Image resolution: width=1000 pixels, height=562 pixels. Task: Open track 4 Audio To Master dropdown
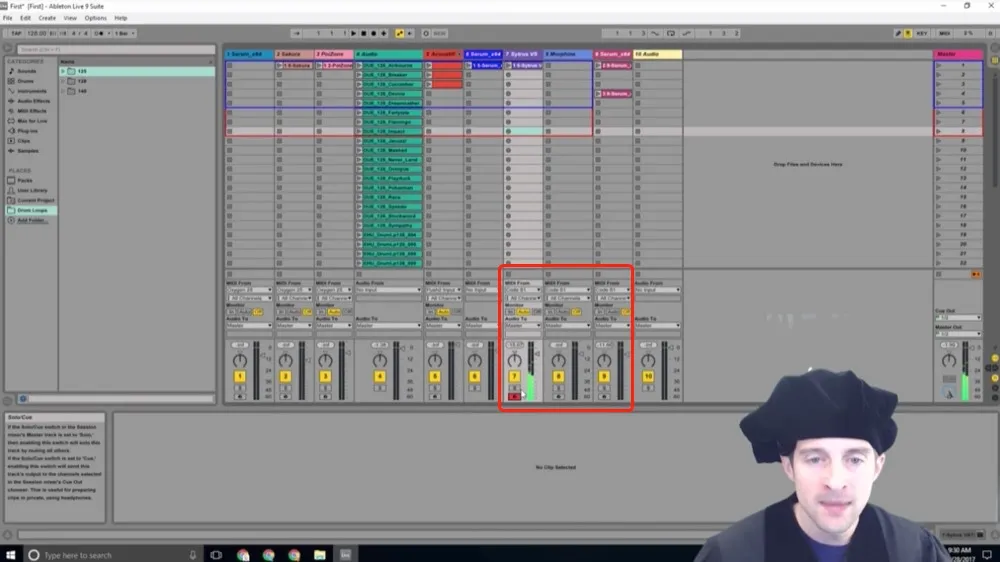[x=388, y=326]
